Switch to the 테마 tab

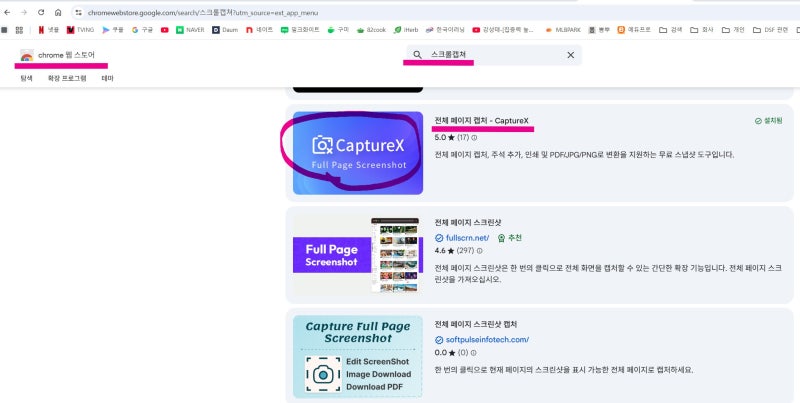[x=107, y=78]
